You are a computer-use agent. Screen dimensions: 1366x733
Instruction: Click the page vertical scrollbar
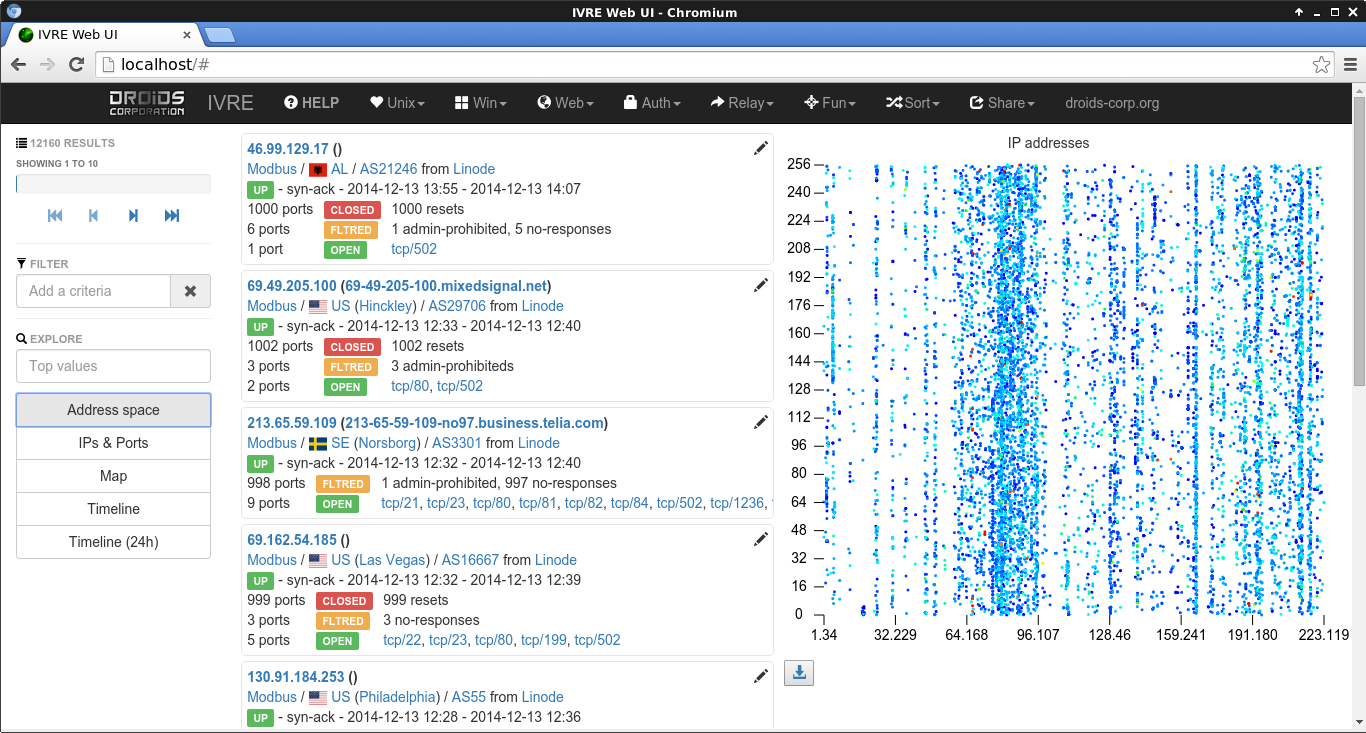pos(1359,240)
